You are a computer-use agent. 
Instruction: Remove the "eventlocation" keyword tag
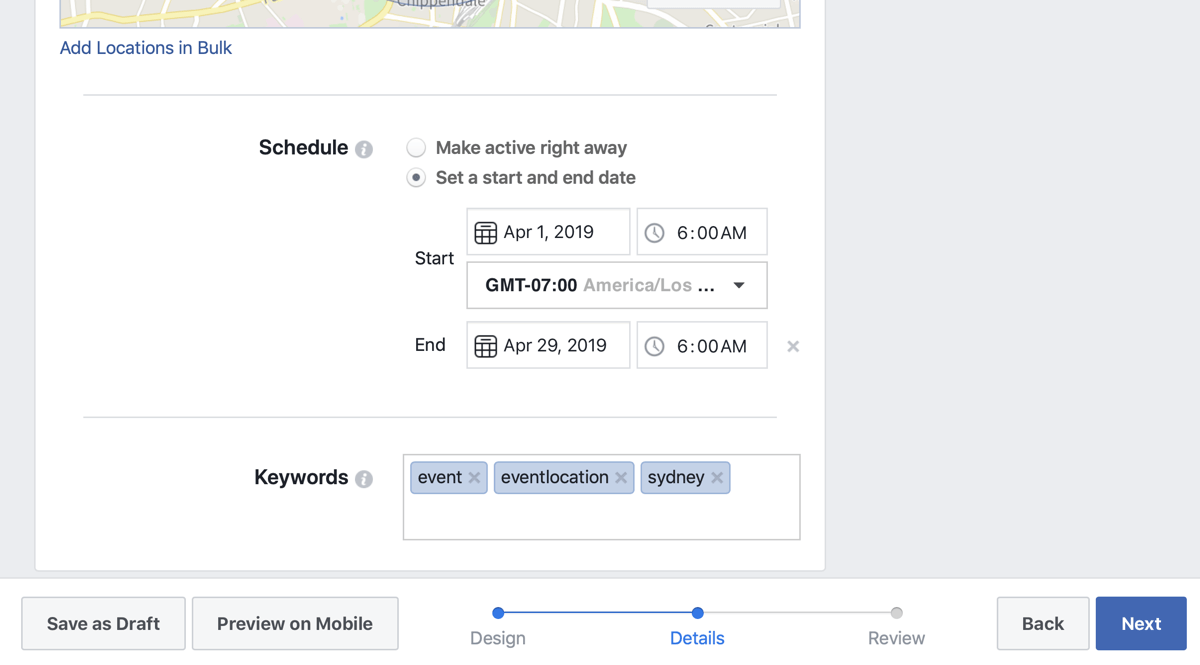621,477
